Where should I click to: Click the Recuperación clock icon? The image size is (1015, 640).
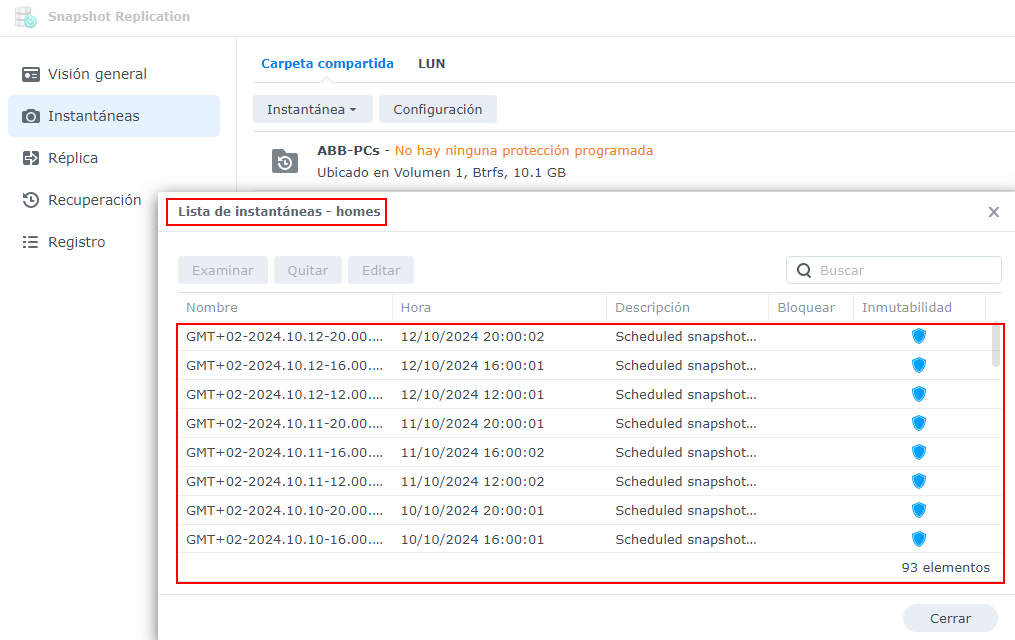(31, 200)
